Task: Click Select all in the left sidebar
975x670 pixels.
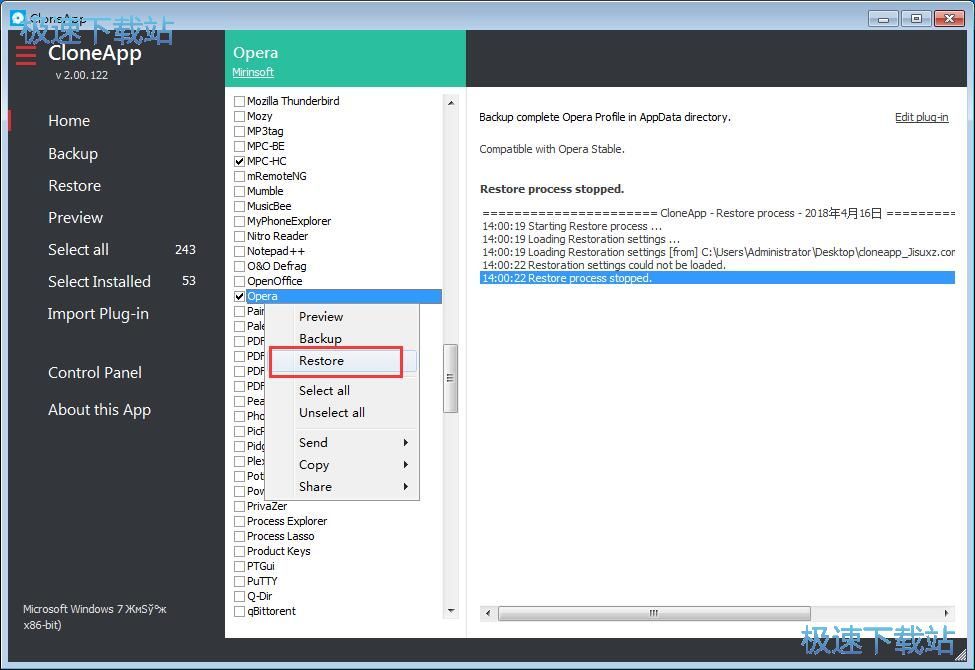Action: click(x=78, y=249)
